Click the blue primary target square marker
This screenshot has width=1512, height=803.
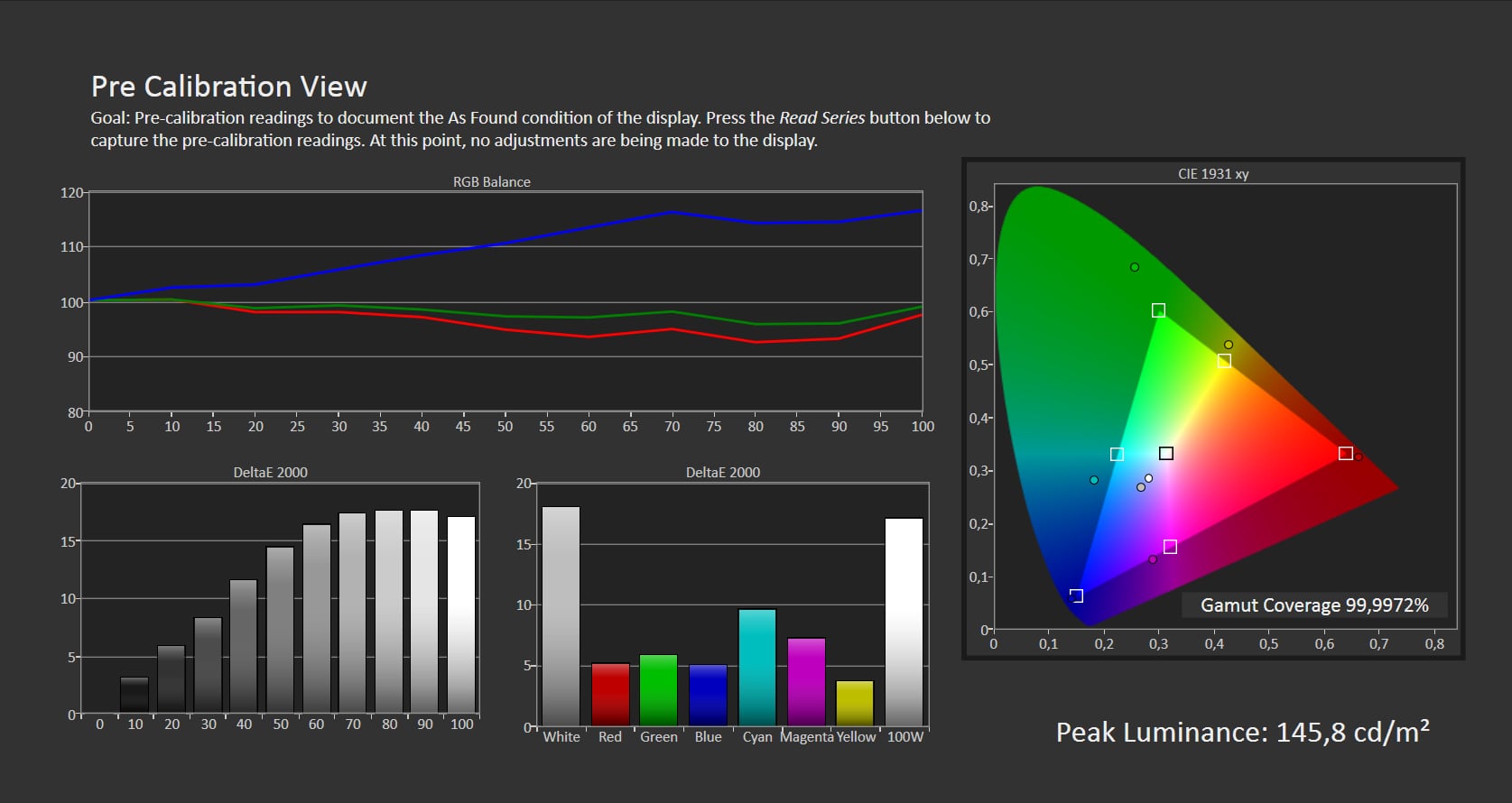(x=1076, y=595)
